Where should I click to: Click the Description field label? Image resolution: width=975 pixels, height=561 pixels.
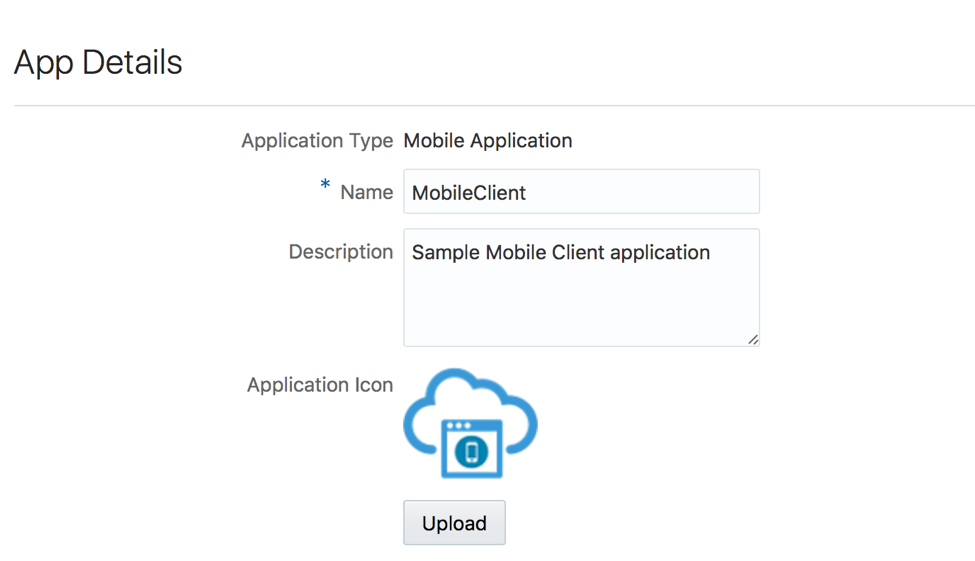[x=340, y=252]
